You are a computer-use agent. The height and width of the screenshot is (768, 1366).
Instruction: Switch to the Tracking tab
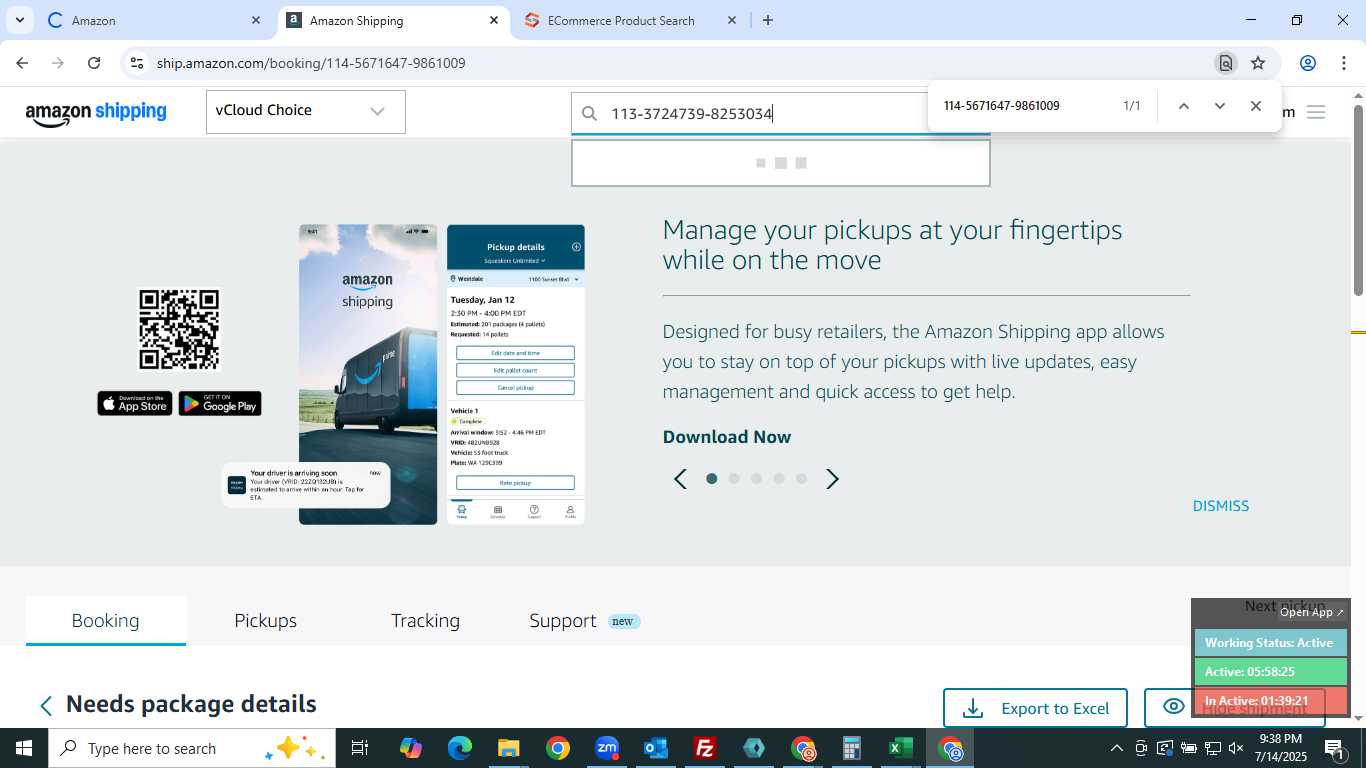pos(425,620)
